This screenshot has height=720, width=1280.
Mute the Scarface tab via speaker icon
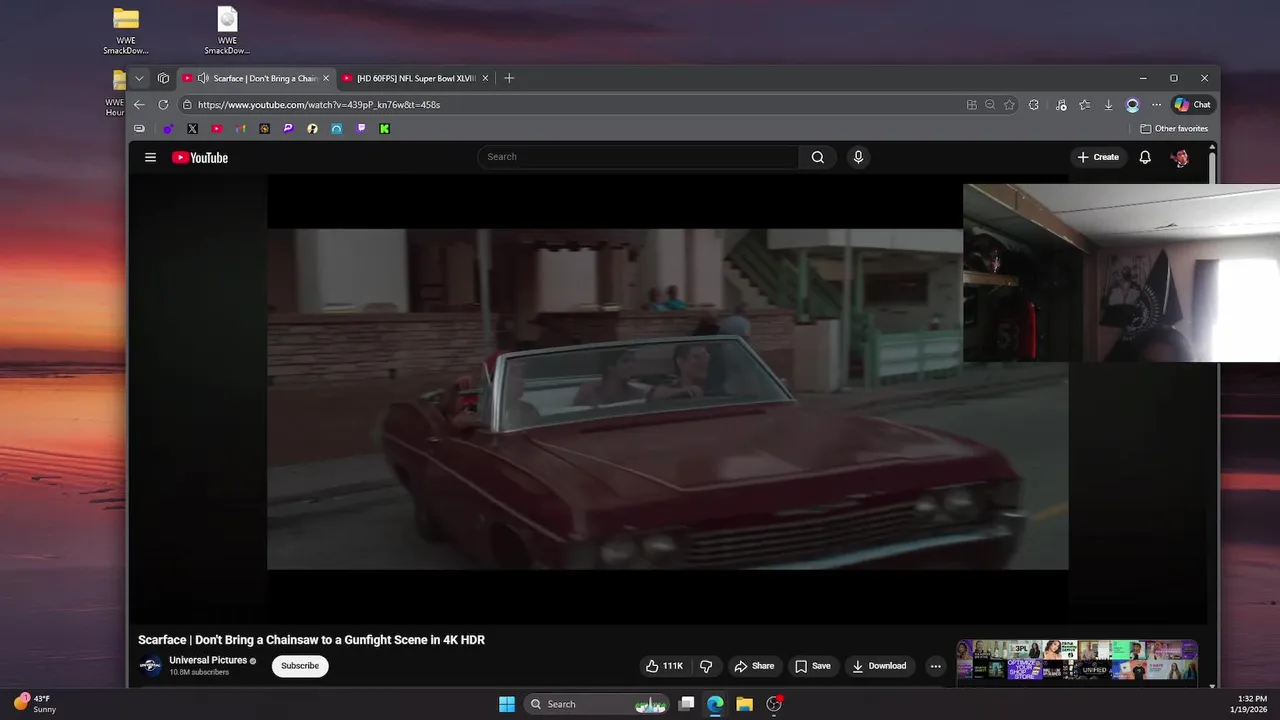pyautogui.click(x=203, y=78)
